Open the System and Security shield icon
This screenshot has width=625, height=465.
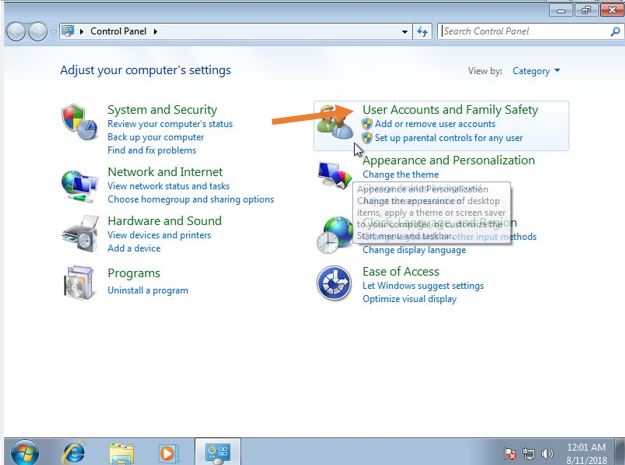(x=79, y=122)
